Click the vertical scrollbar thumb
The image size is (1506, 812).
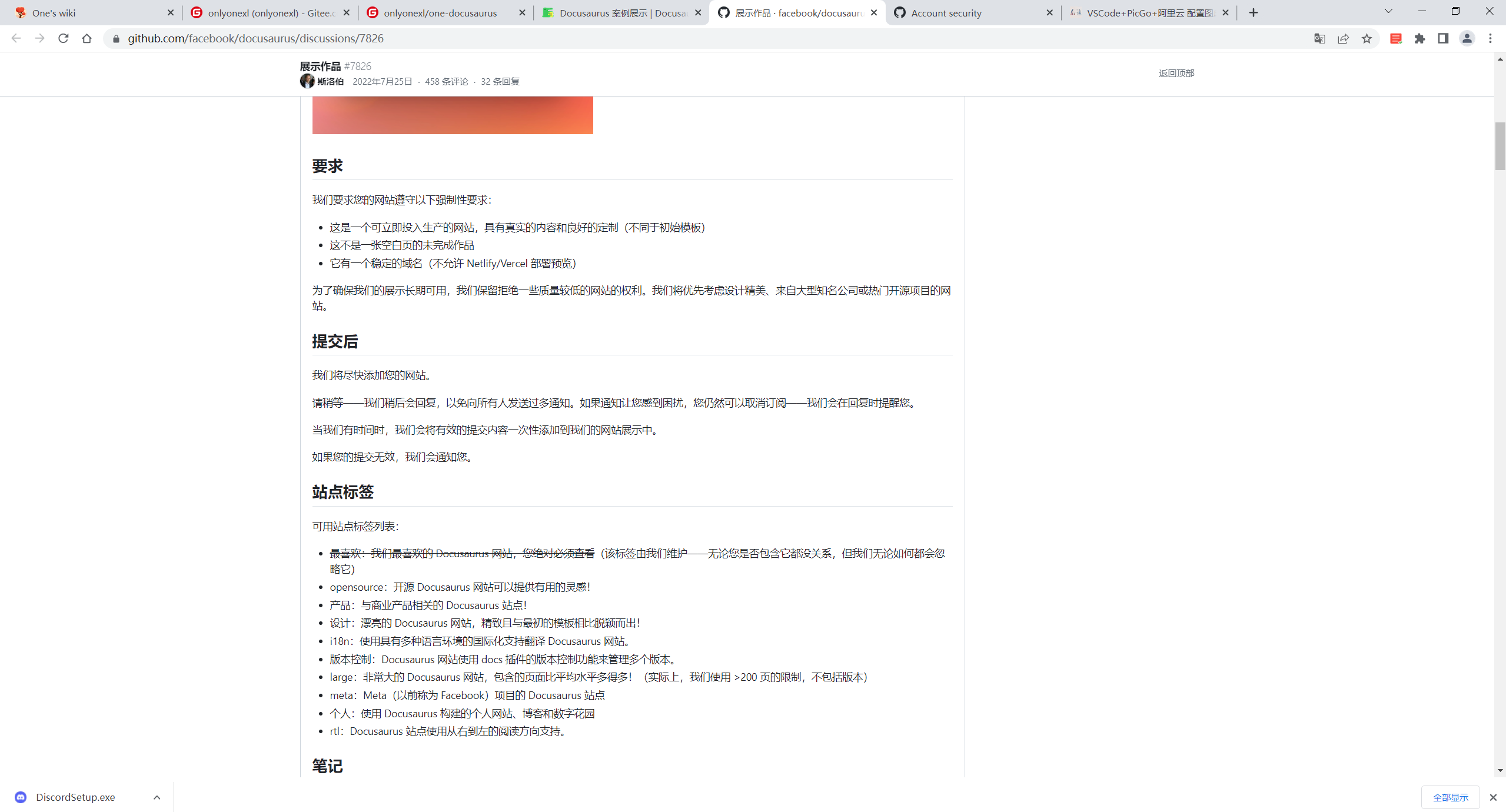(x=1500, y=146)
